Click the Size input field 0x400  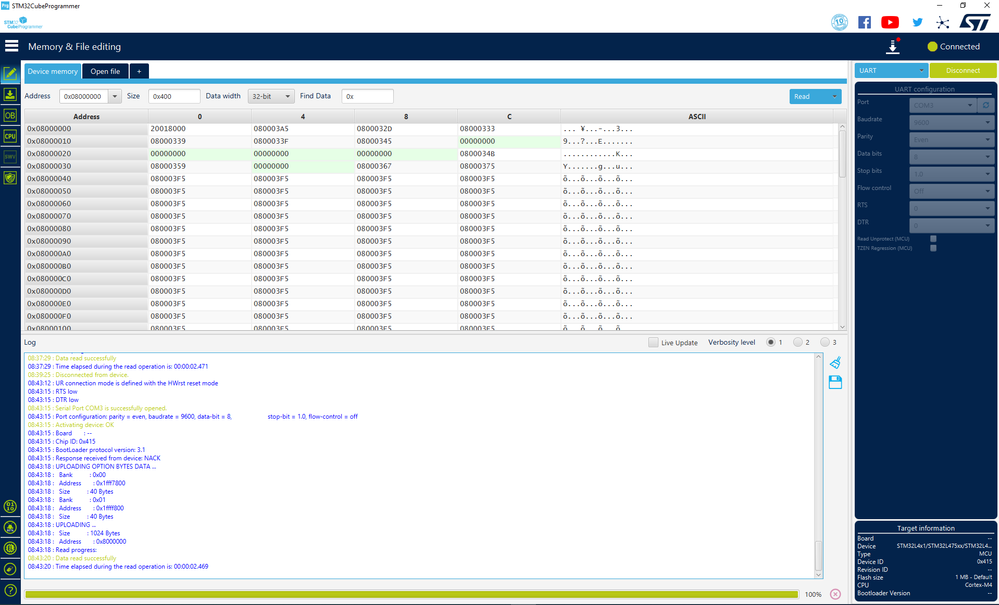[174, 96]
